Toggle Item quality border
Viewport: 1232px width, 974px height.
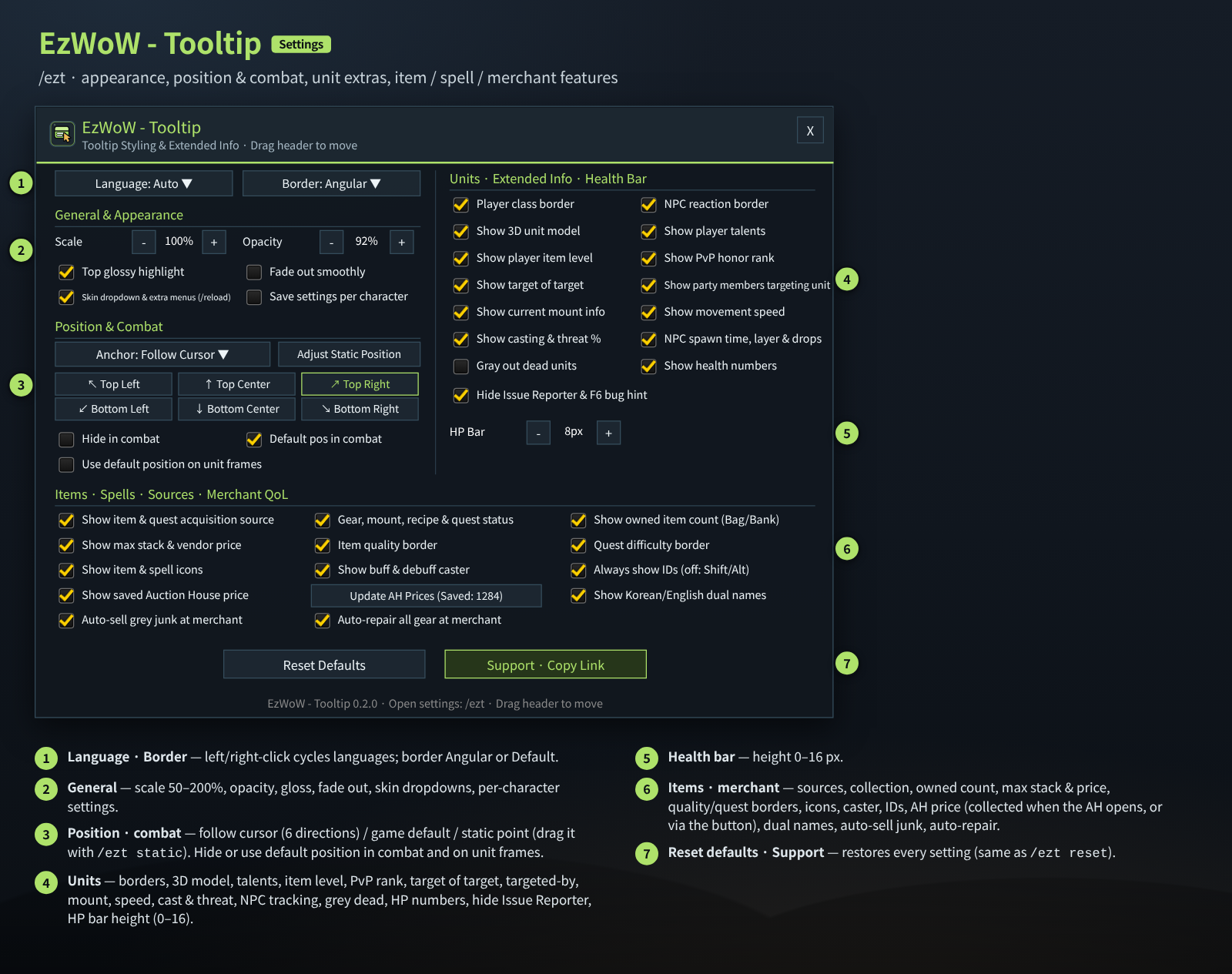tap(323, 546)
